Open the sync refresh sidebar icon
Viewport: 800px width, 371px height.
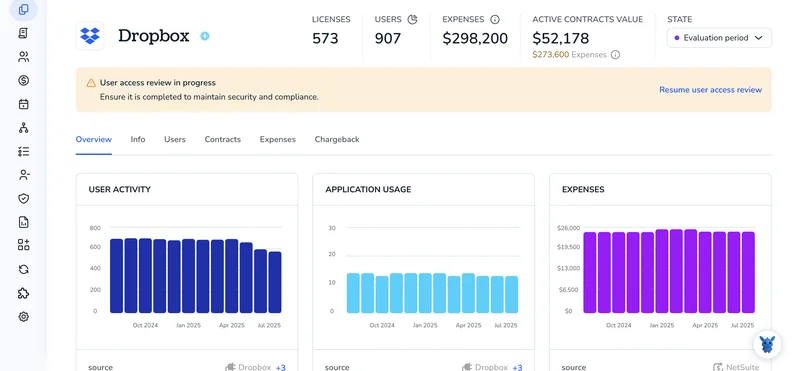coord(23,269)
